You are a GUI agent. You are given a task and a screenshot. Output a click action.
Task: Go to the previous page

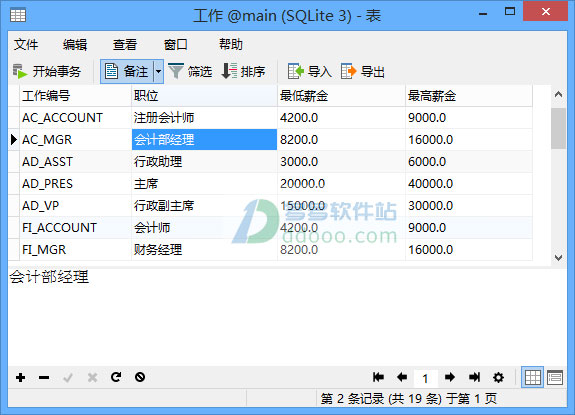(402, 377)
